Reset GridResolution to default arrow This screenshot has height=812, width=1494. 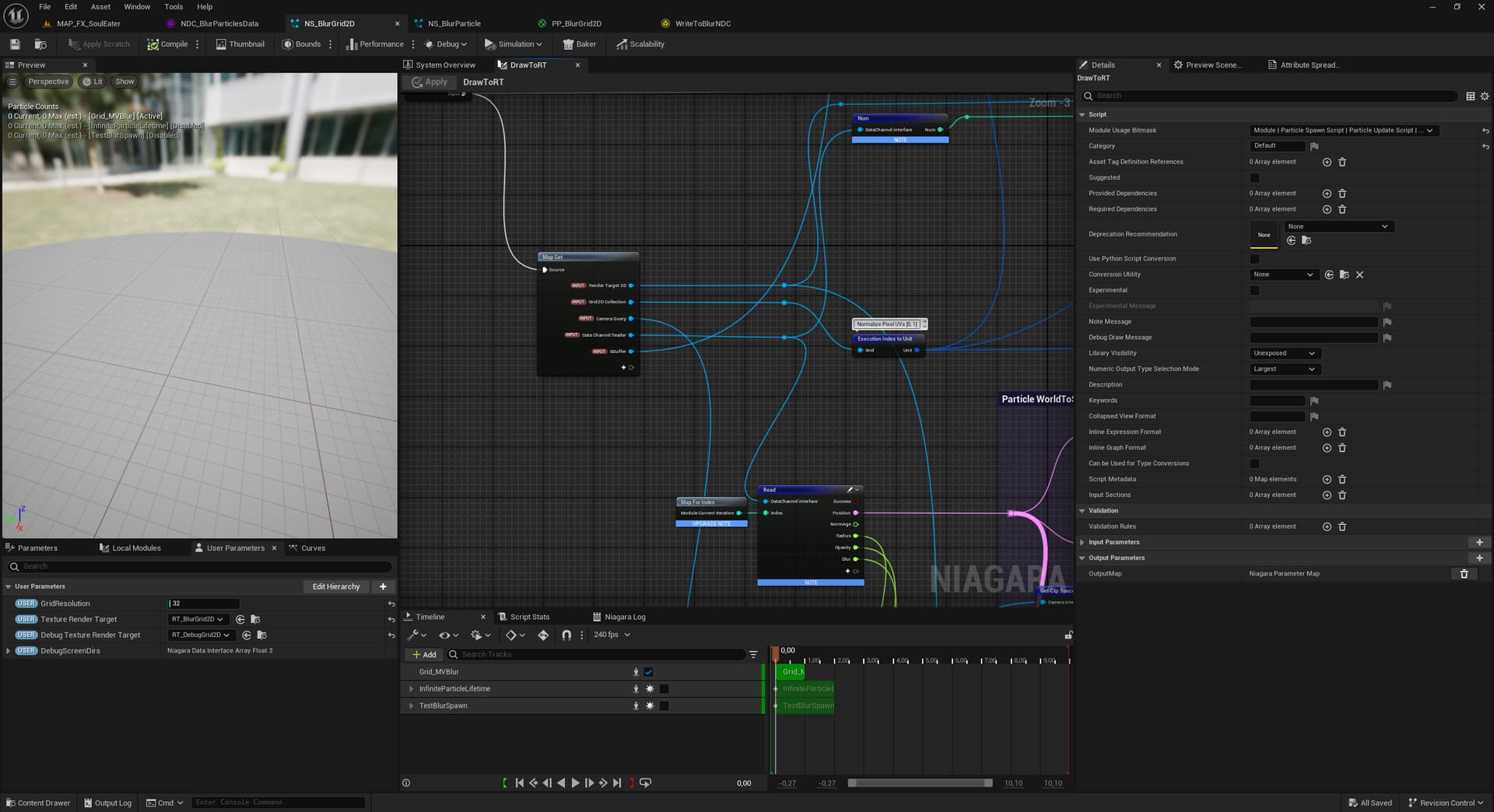tap(391, 604)
